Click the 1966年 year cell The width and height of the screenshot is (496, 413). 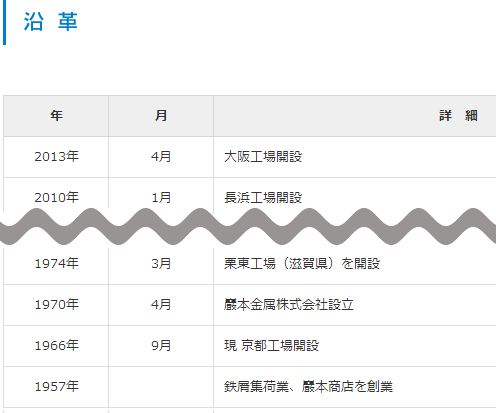tap(57, 345)
